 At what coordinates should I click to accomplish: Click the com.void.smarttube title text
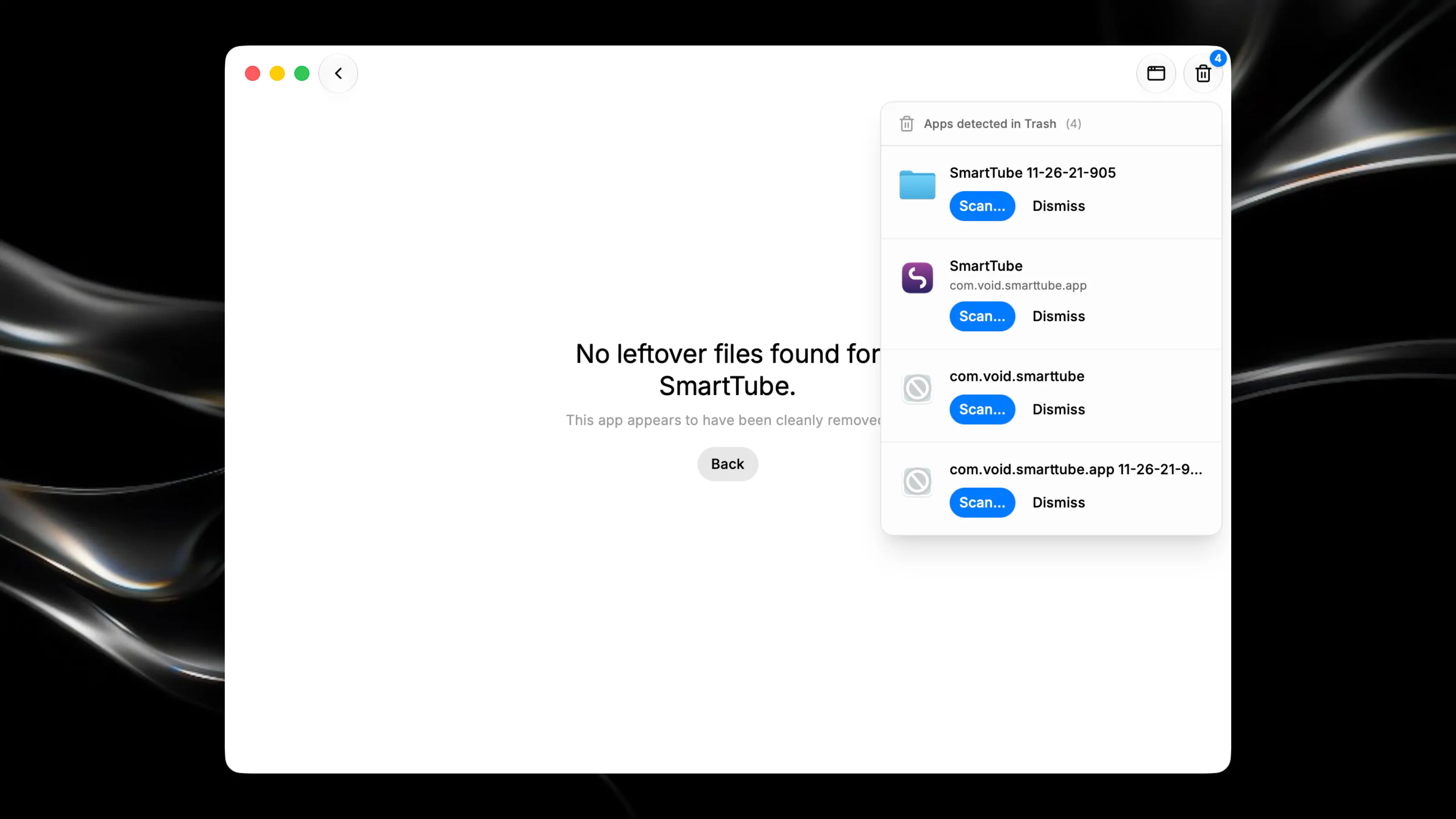point(1017,376)
